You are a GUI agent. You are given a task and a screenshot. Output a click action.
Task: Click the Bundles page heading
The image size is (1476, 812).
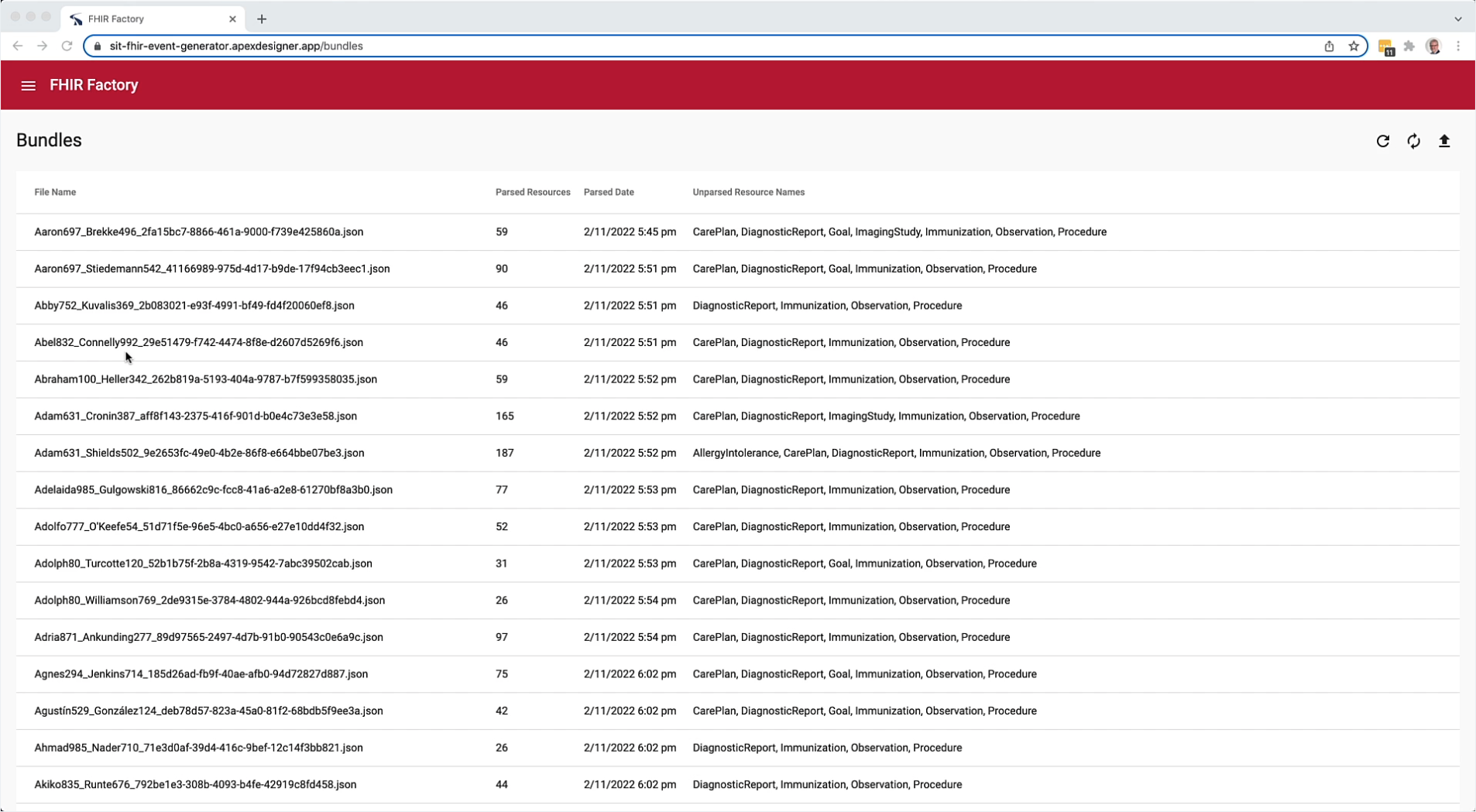(x=49, y=140)
